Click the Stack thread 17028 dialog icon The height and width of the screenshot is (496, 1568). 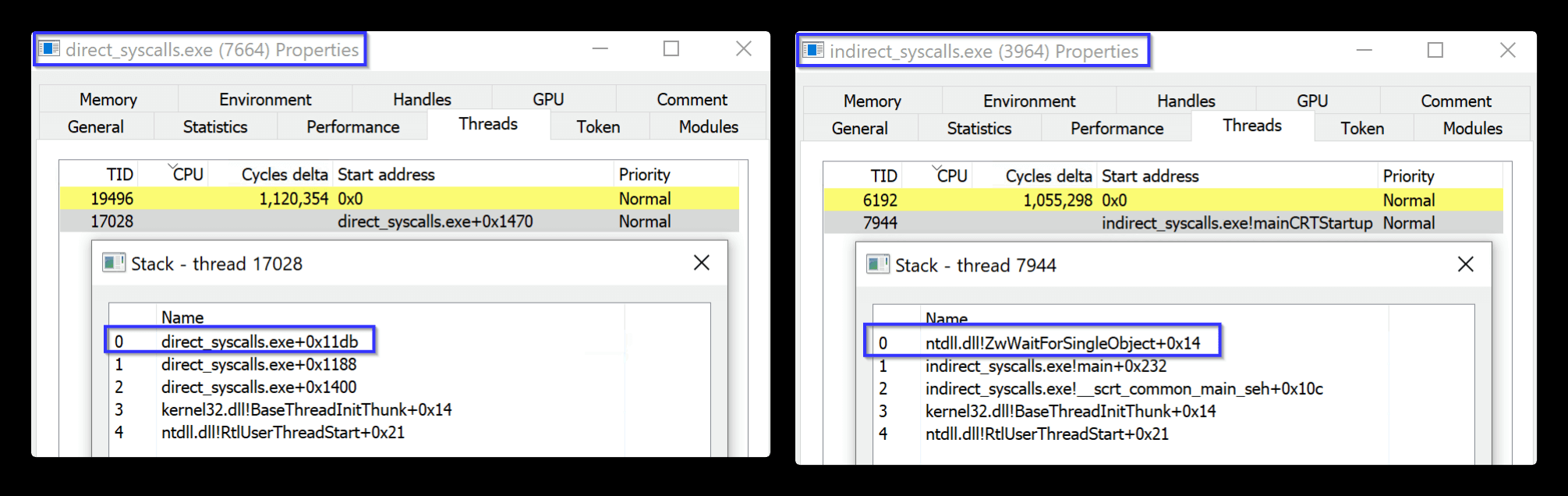point(114,263)
